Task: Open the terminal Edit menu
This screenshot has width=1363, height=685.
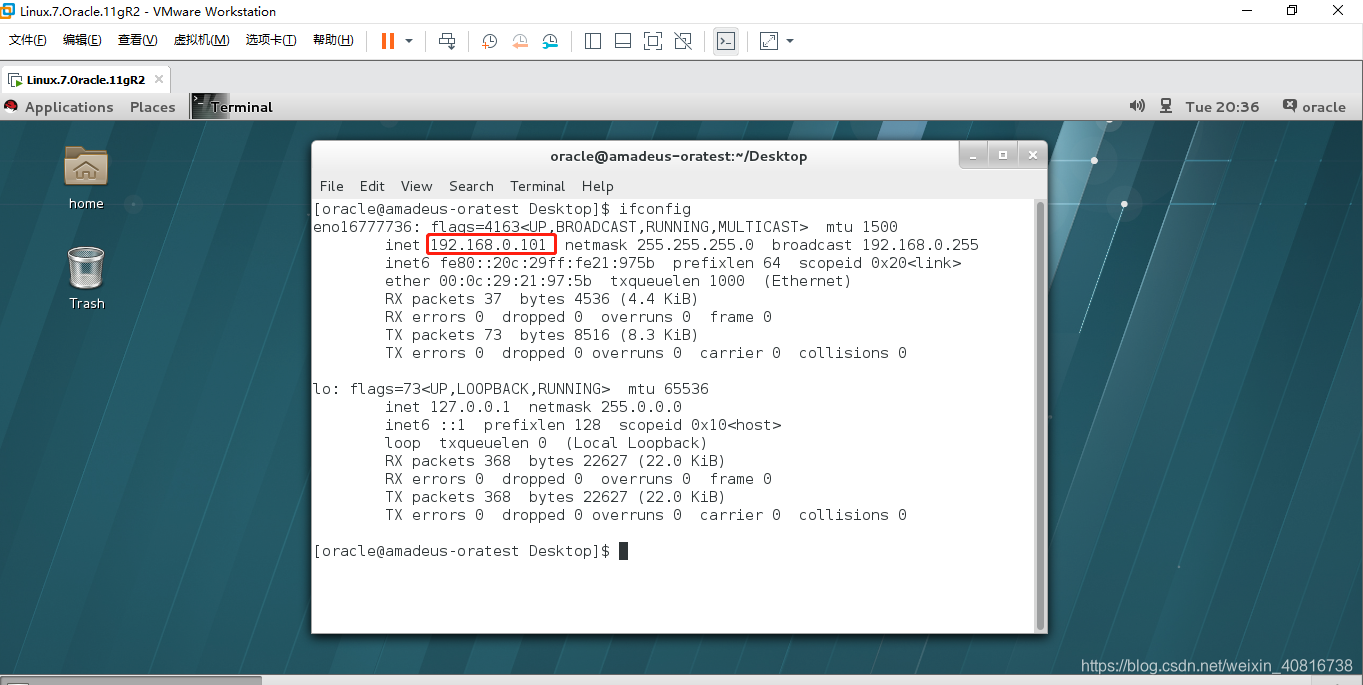Action: [372, 186]
